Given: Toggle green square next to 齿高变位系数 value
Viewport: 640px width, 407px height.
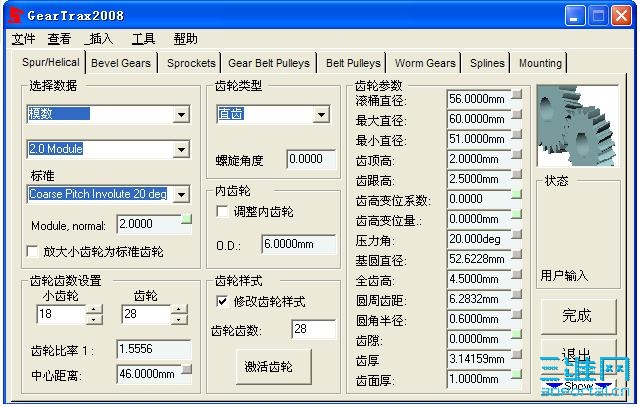Looking at the screenshot, I should [517, 195].
